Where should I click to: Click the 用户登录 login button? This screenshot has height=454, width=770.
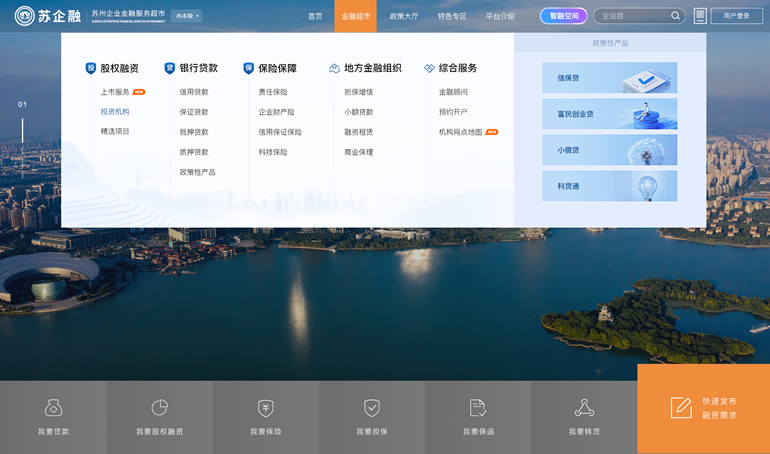[736, 16]
